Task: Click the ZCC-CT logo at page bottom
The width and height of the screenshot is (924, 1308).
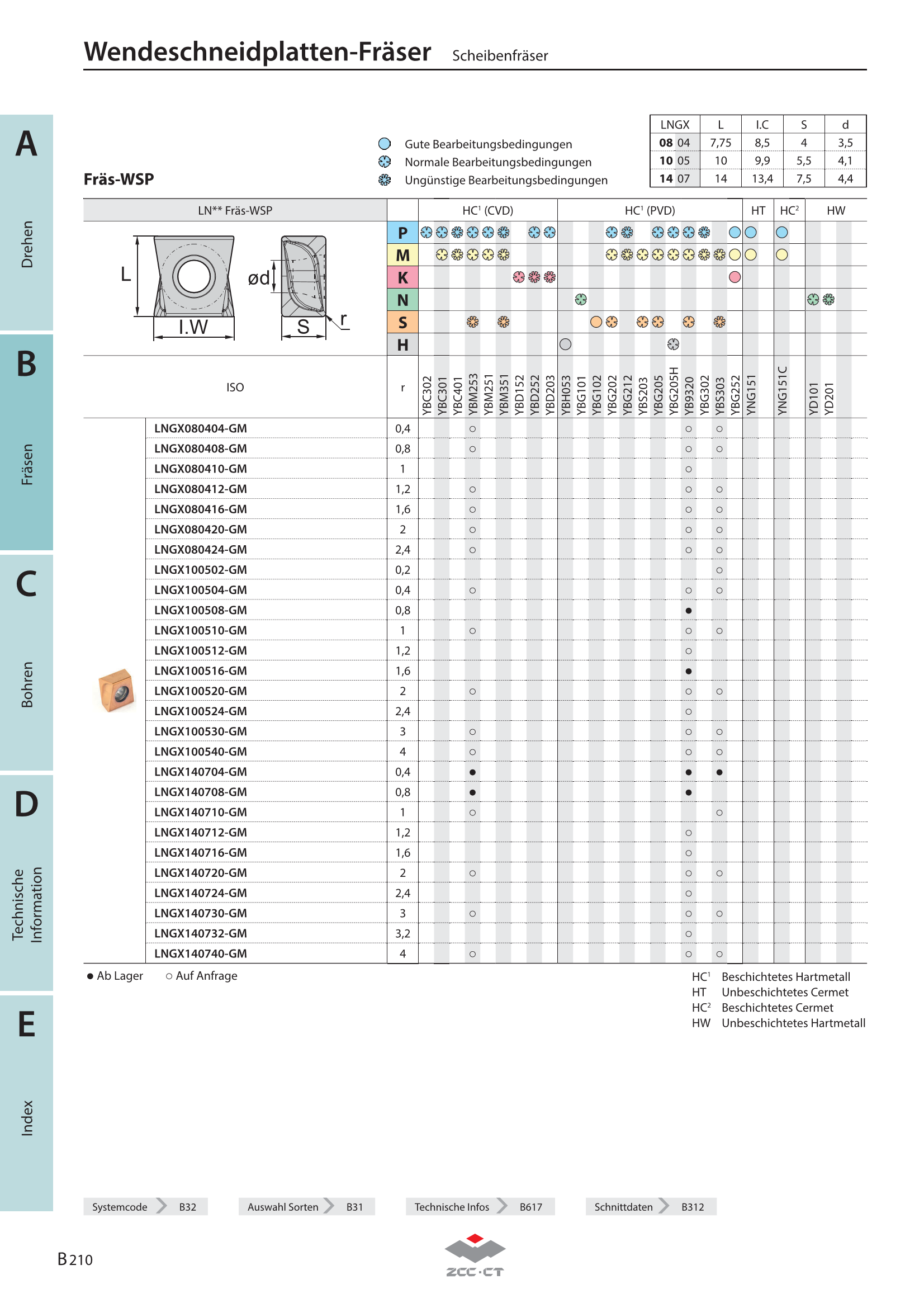Action: [x=475, y=1256]
